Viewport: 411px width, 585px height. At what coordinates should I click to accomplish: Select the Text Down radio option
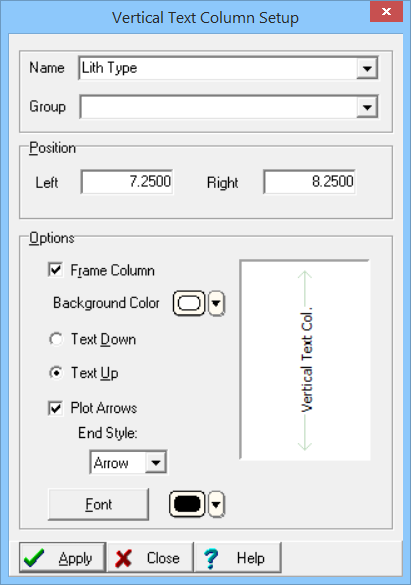click(x=56, y=339)
